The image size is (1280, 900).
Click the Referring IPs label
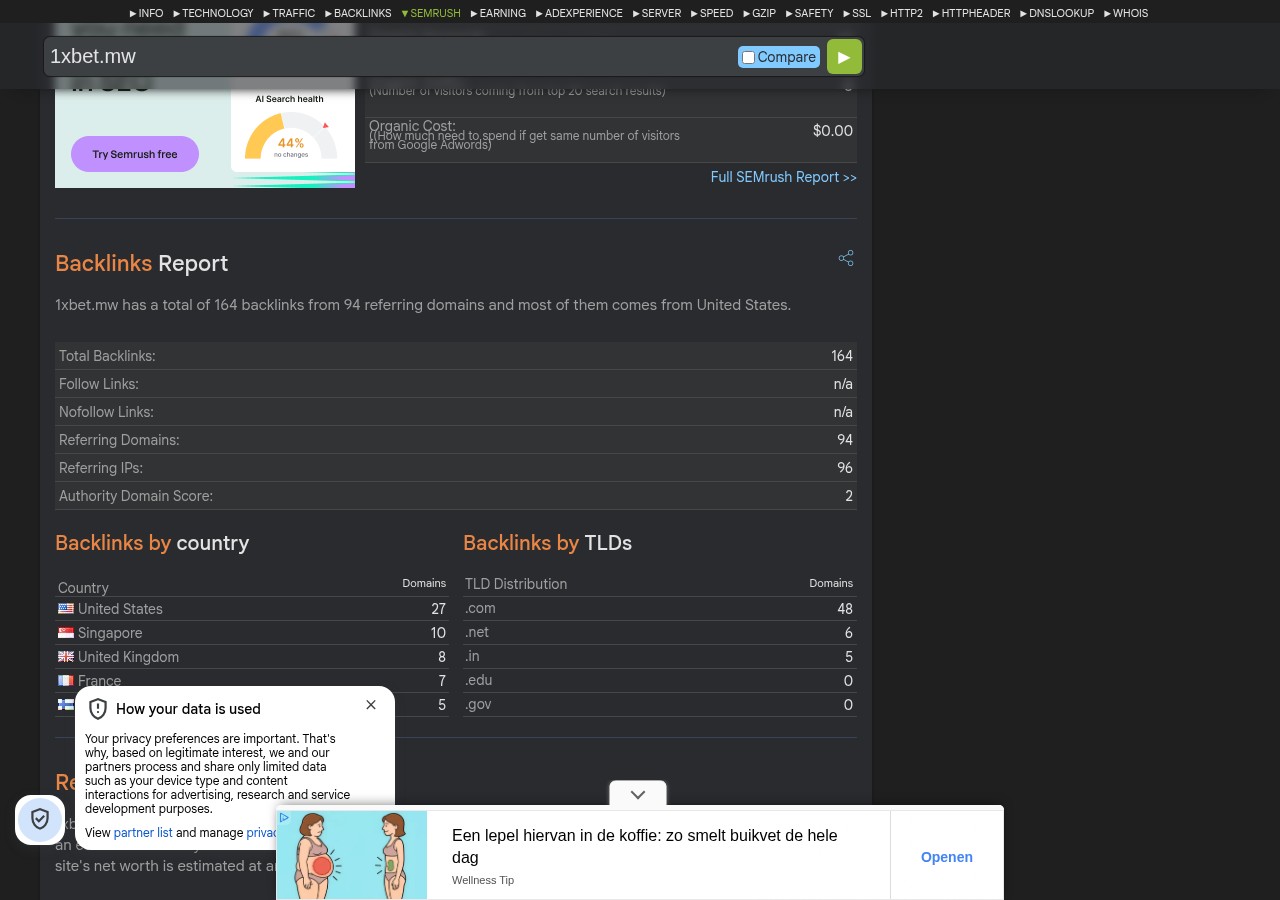[101, 468]
